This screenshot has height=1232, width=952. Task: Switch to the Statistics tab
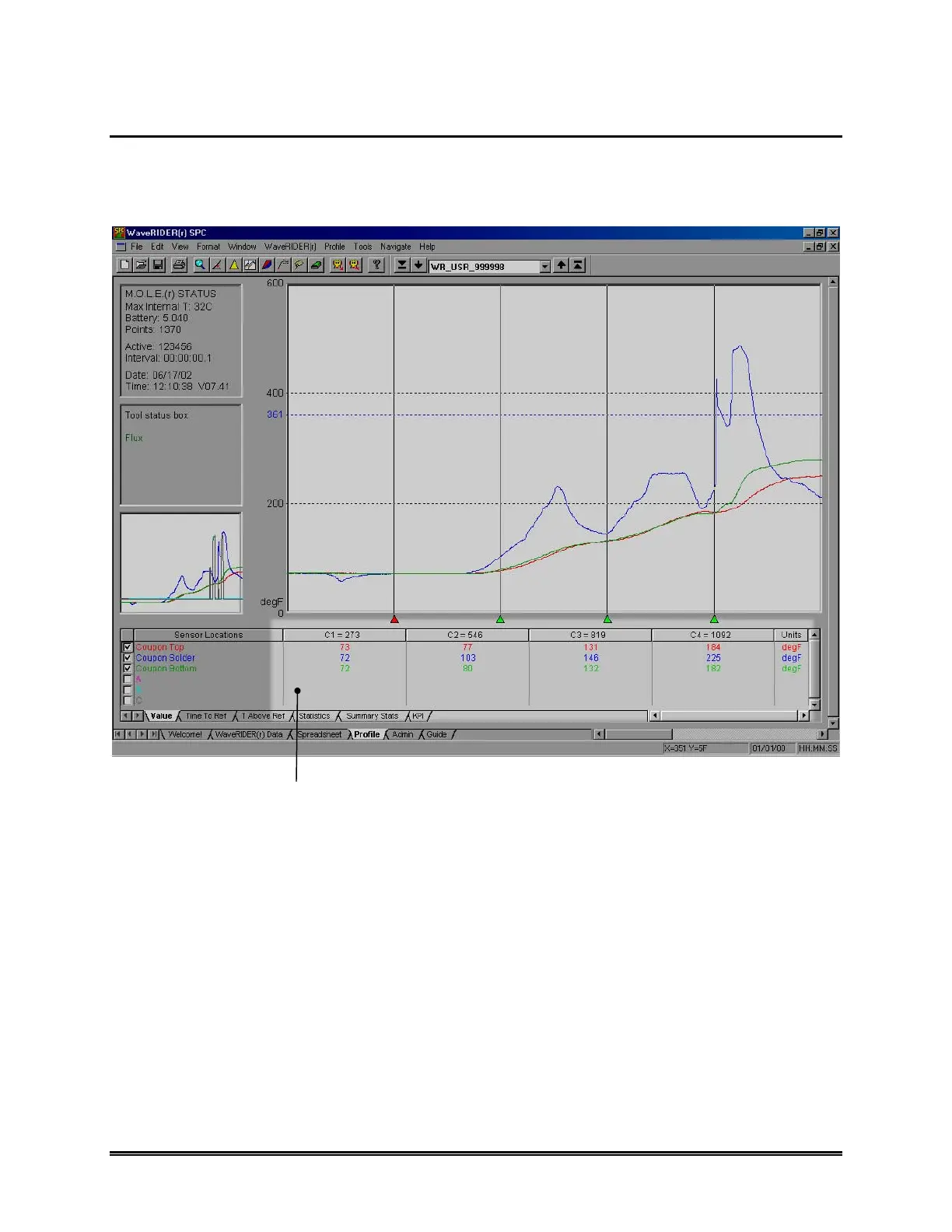tap(314, 716)
